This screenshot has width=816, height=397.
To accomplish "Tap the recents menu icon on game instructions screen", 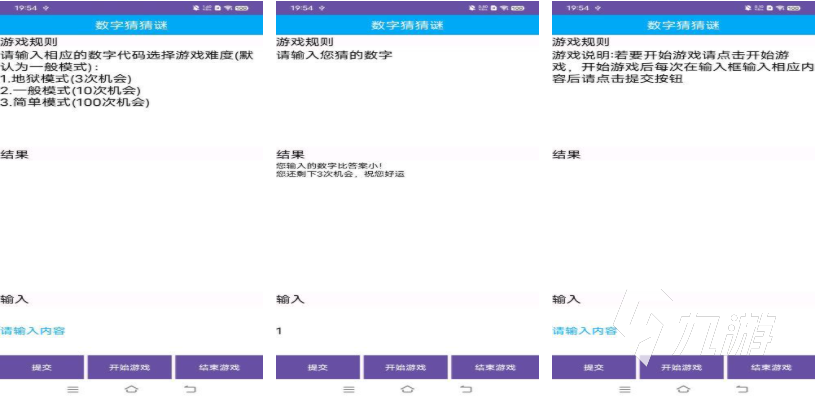I will point(625,389).
